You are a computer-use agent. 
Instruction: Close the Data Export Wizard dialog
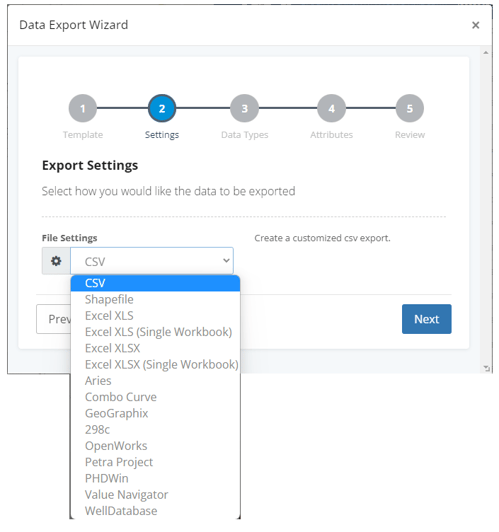[x=476, y=25]
